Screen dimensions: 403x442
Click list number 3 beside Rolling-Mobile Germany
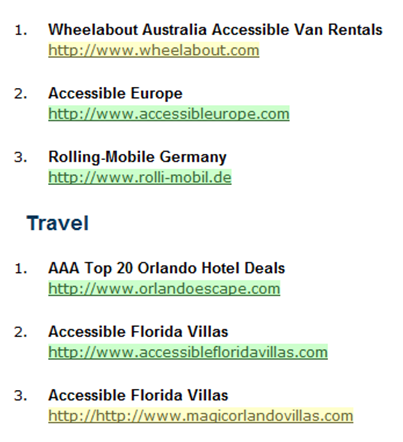pos(21,157)
